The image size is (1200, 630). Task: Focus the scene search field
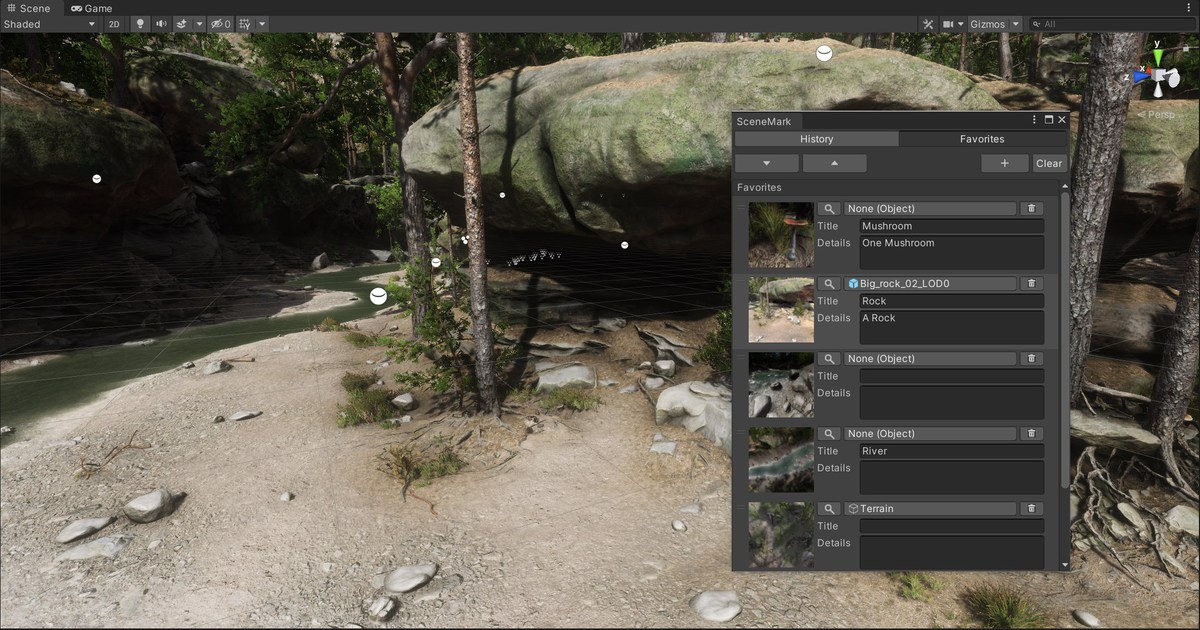[x=1112, y=23]
